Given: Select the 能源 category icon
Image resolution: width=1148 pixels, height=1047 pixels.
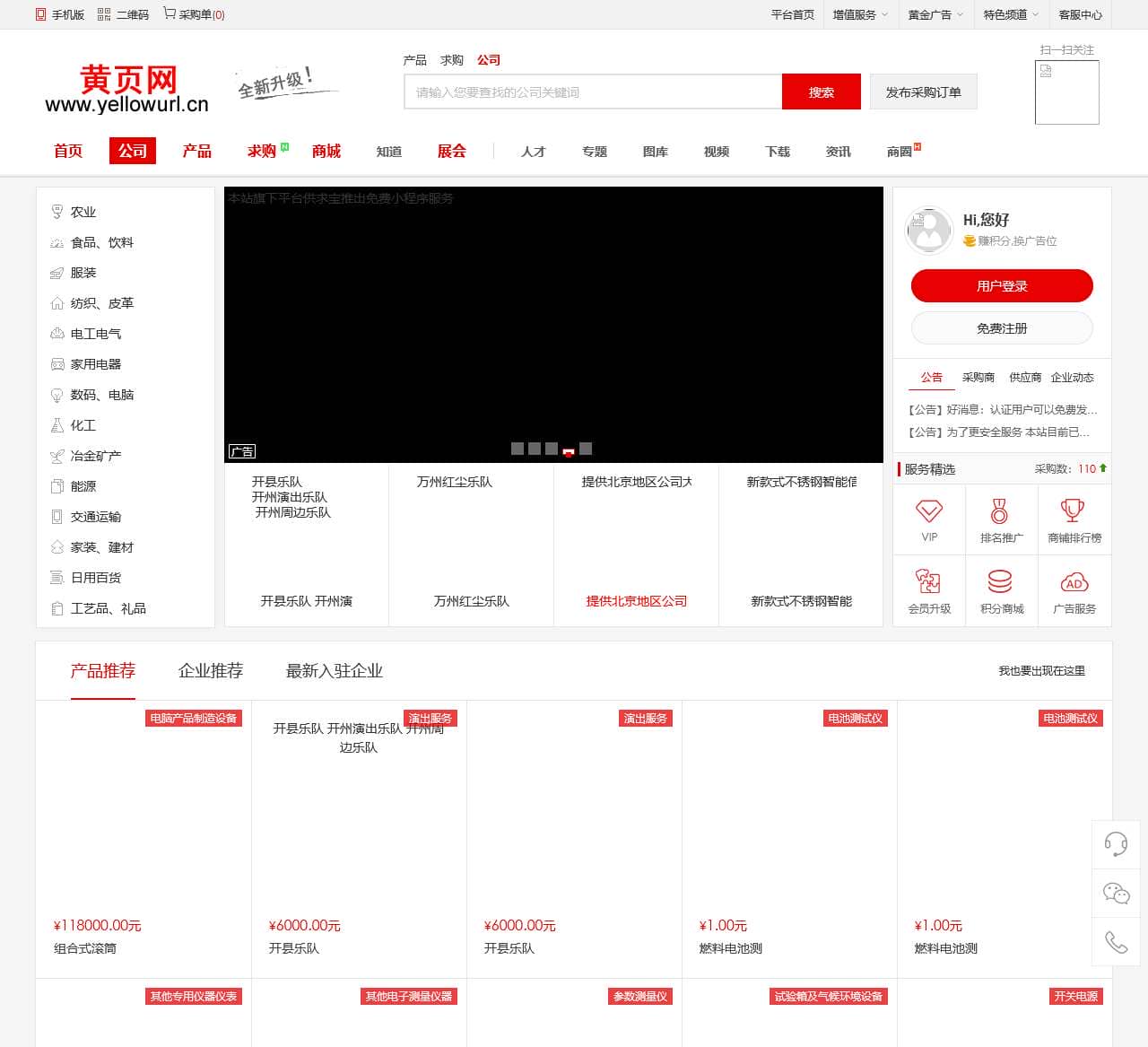Looking at the screenshot, I should [57, 486].
